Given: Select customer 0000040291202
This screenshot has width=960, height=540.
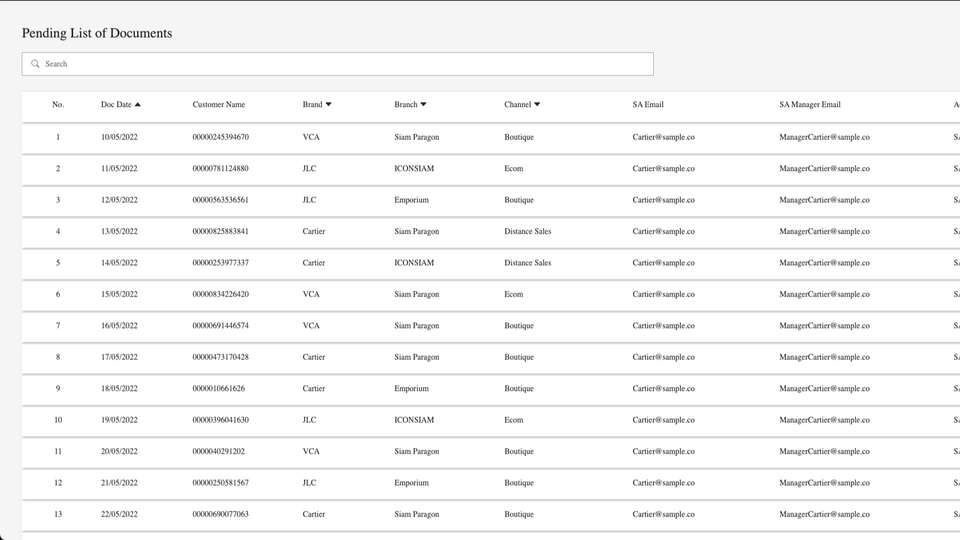Looking at the screenshot, I should click(219, 451).
